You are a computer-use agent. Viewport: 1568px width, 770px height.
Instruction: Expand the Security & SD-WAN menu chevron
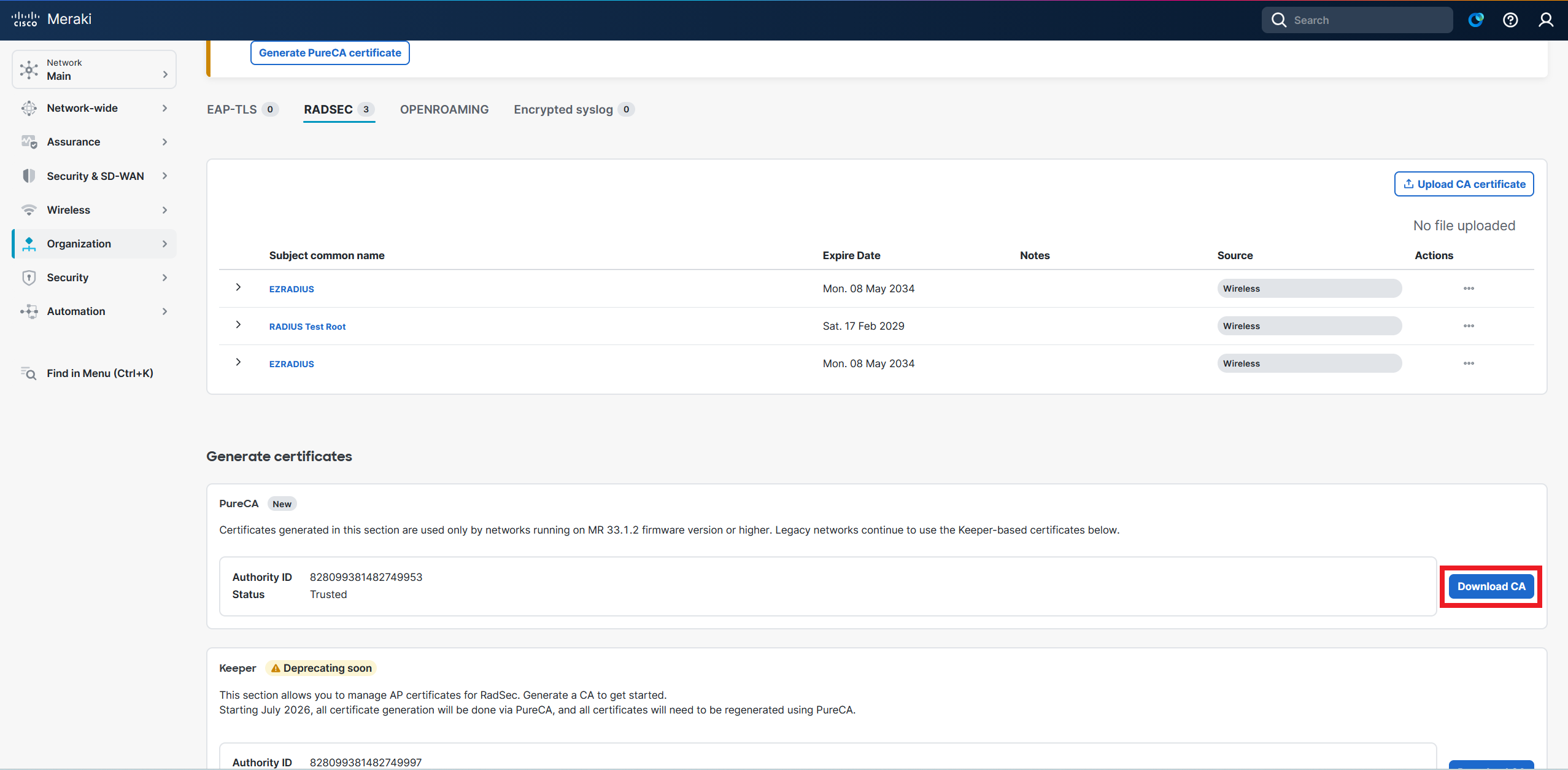click(164, 176)
